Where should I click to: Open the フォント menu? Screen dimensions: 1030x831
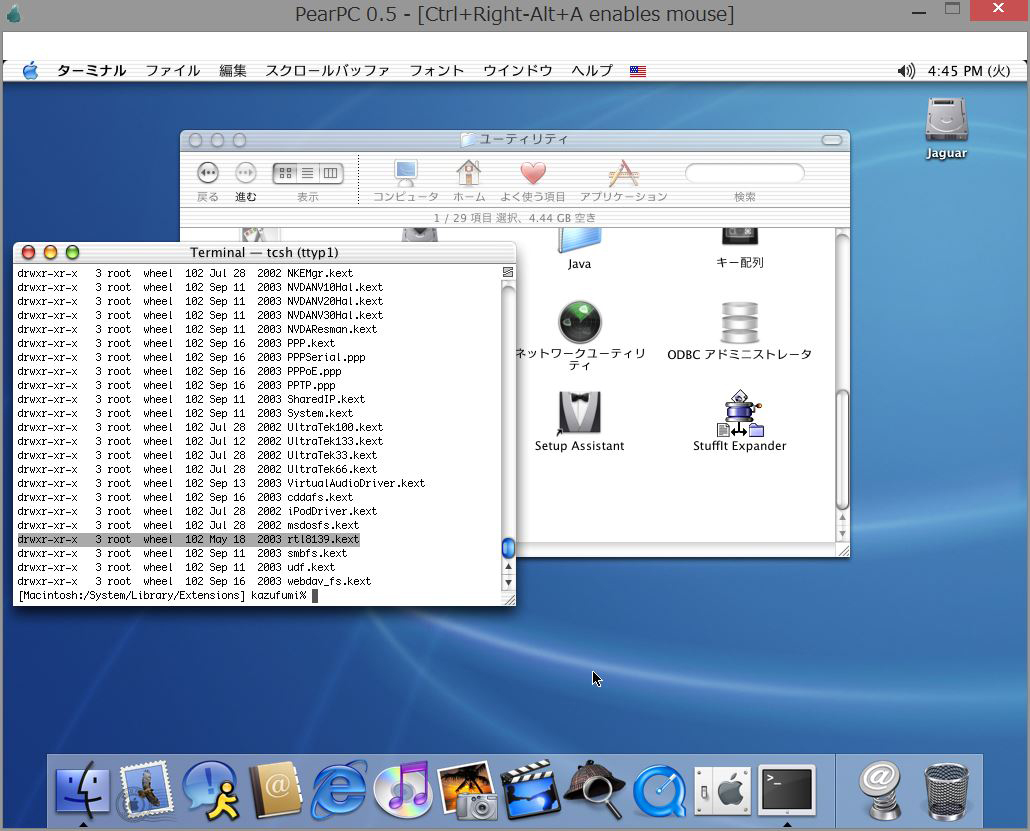(437, 71)
